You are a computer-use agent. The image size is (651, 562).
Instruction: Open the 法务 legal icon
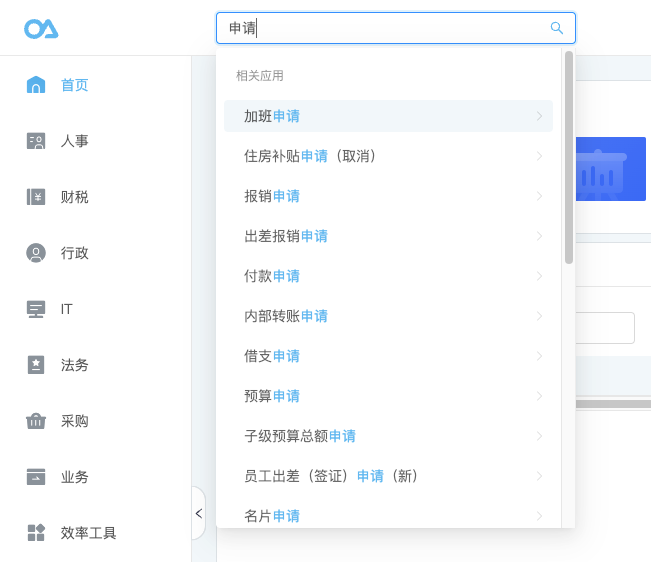tap(36, 365)
